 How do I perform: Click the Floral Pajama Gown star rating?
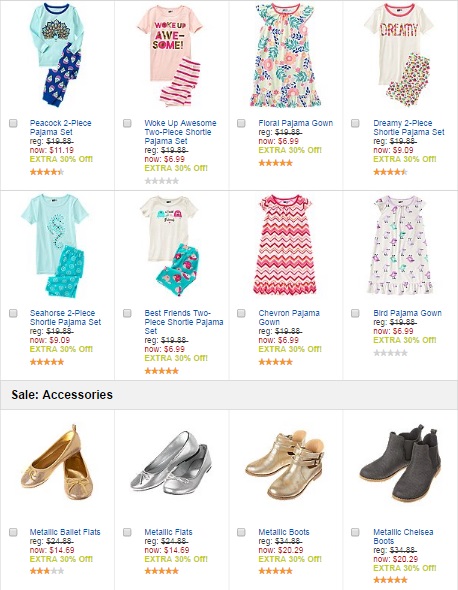tap(275, 163)
